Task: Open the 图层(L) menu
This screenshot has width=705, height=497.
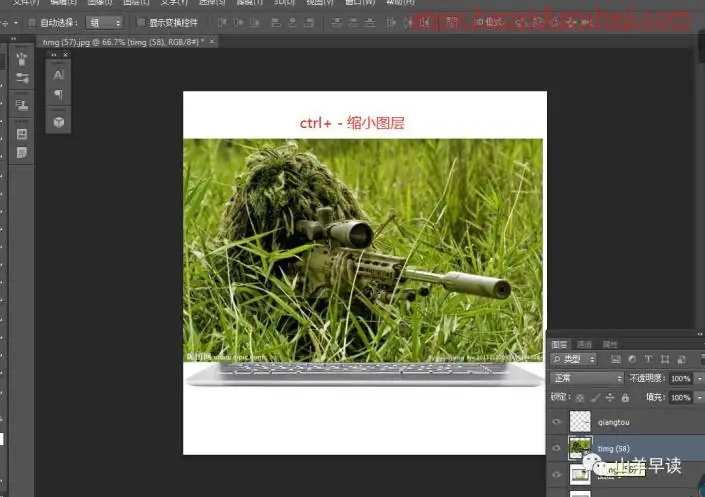Action: [x=136, y=3]
